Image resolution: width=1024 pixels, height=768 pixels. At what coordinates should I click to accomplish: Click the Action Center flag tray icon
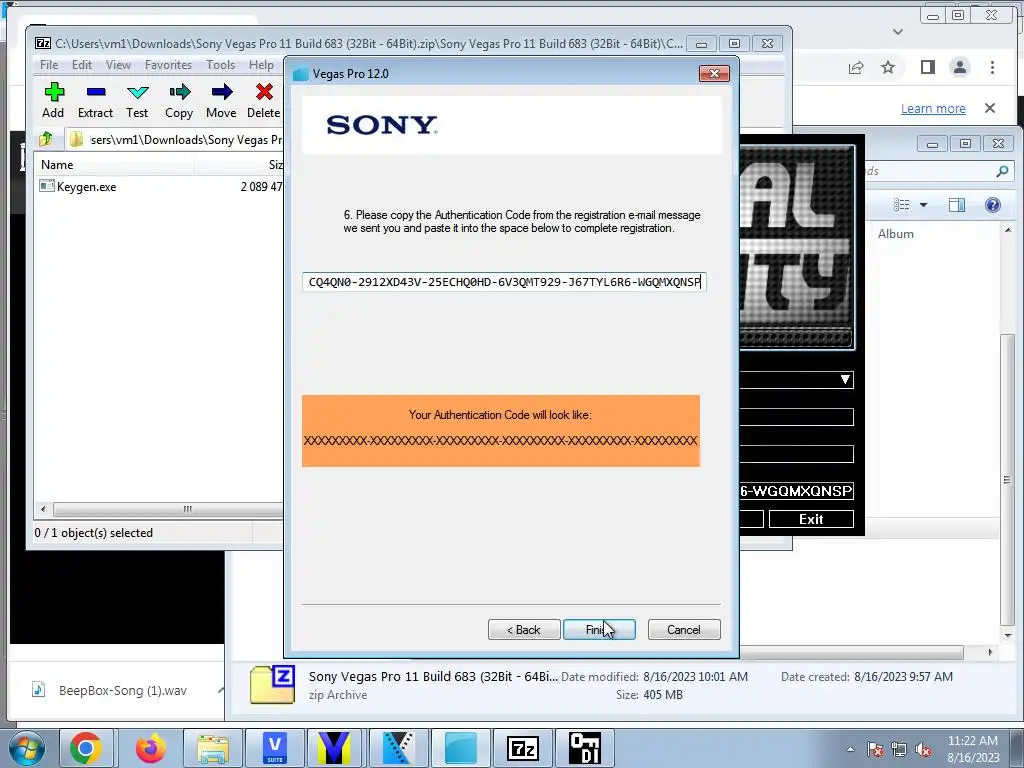[875, 750]
